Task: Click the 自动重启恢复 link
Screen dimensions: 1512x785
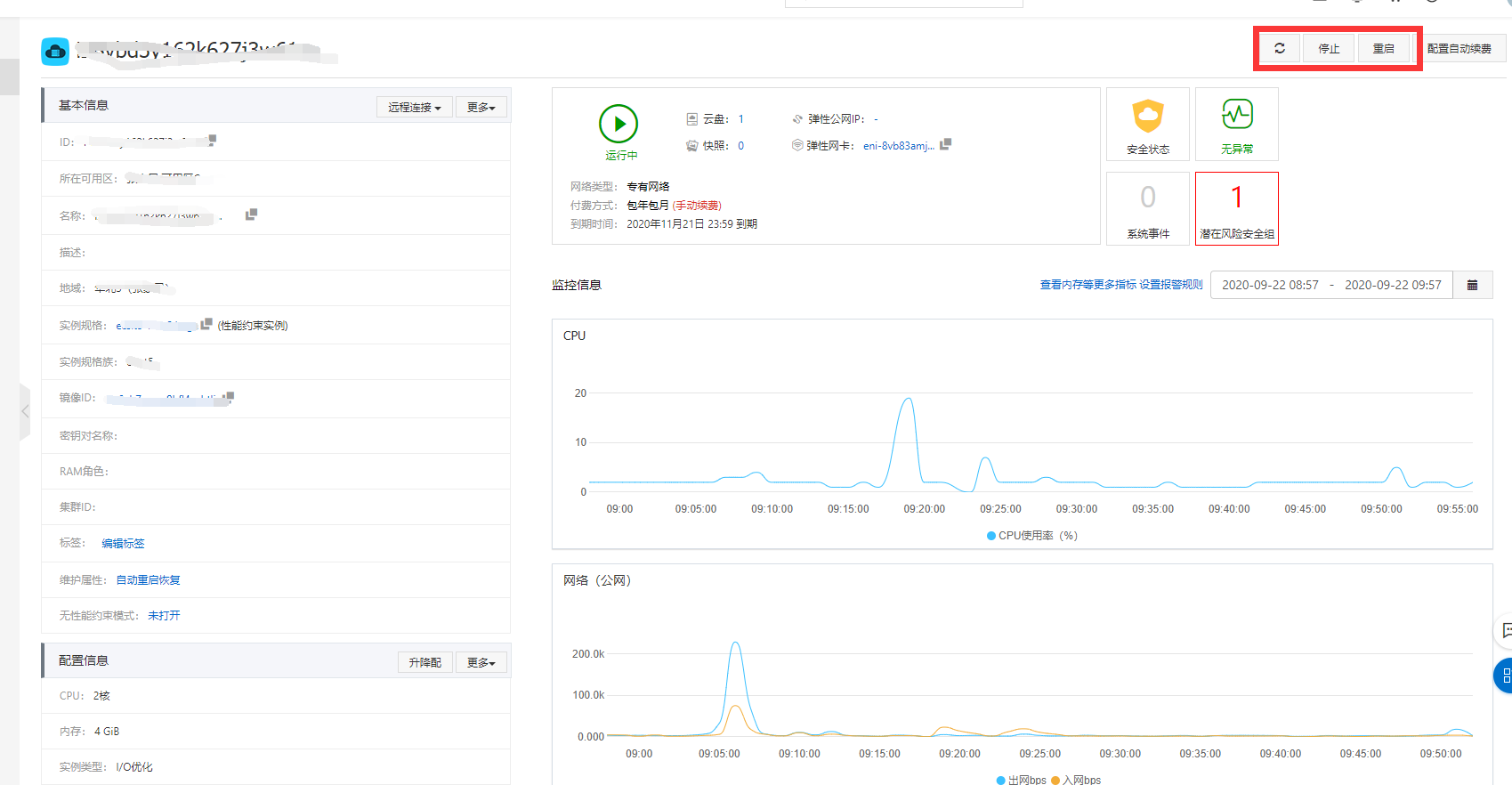Action: (148, 579)
